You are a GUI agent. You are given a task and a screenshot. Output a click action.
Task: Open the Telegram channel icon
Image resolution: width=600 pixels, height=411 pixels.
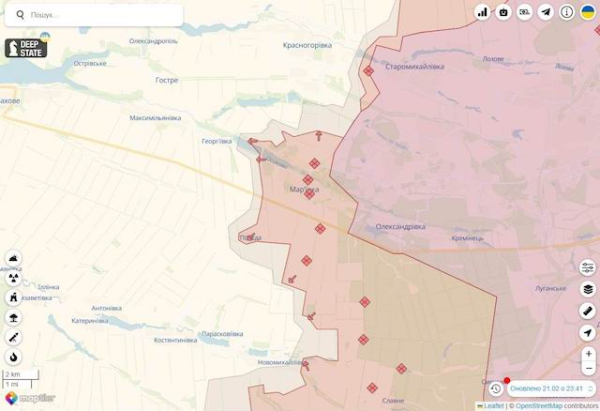(x=545, y=12)
